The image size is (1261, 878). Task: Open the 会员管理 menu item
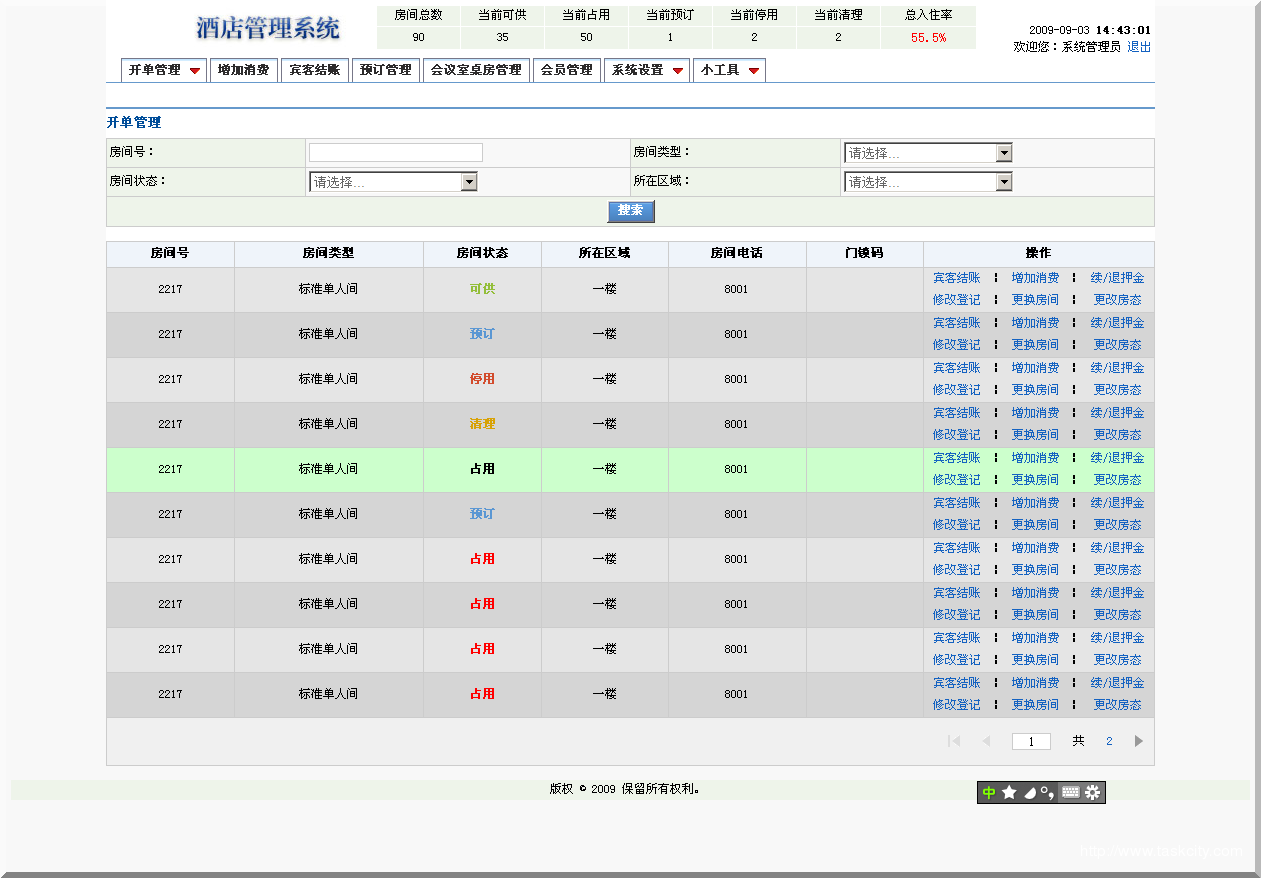[x=566, y=70]
